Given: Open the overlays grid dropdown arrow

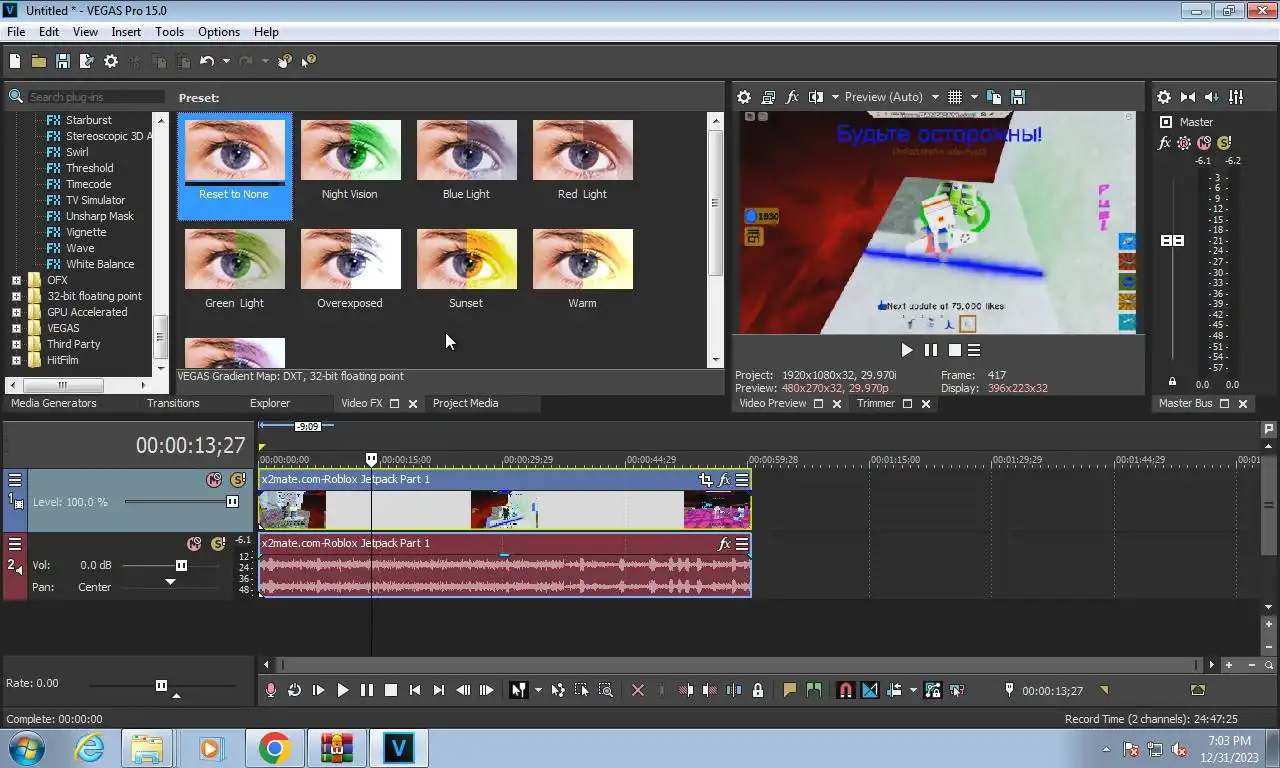Looking at the screenshot, I should point(973,97).
